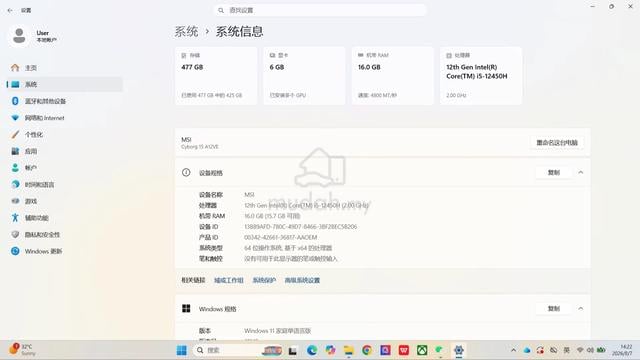Show hidden system tray icons
640x360 pixels.
point(513,350)
